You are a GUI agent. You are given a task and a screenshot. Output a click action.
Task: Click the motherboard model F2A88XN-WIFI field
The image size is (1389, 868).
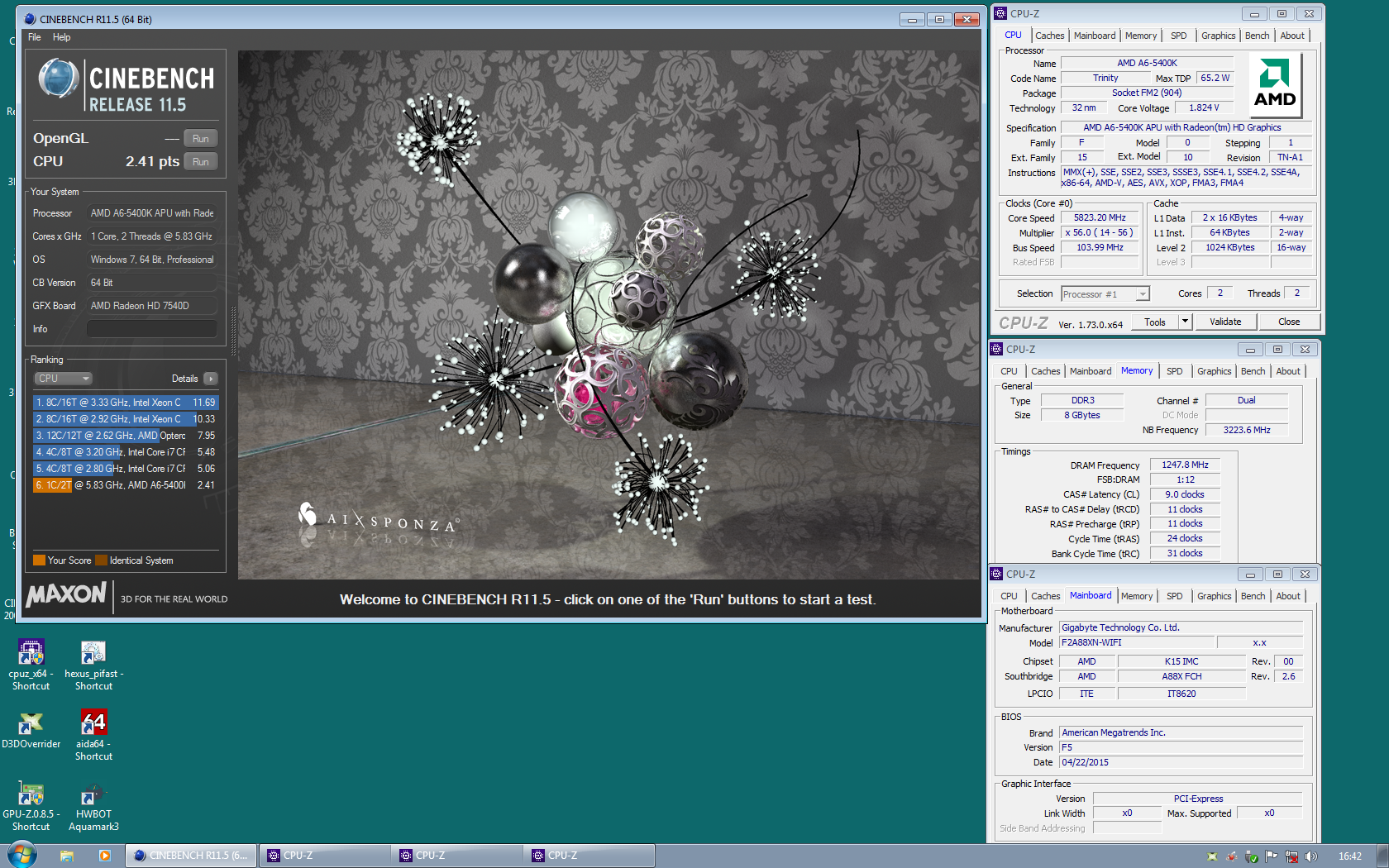1138,642
